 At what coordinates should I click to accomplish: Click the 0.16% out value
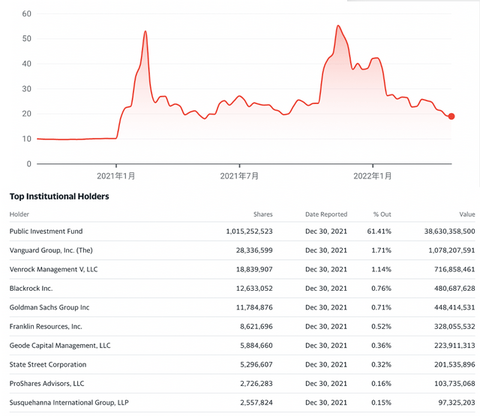tap(381, 383)
